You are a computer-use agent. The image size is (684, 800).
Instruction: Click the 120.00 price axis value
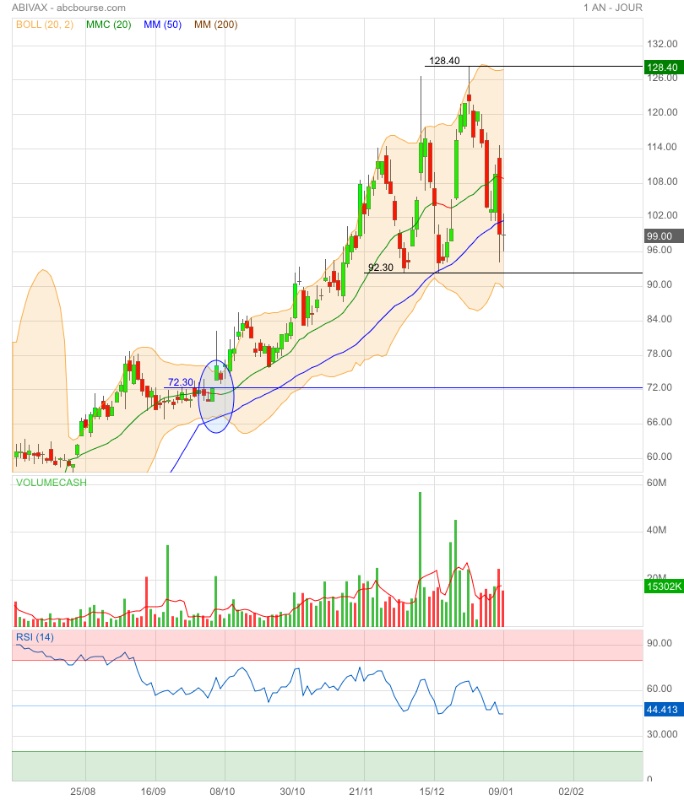(662, 112)
